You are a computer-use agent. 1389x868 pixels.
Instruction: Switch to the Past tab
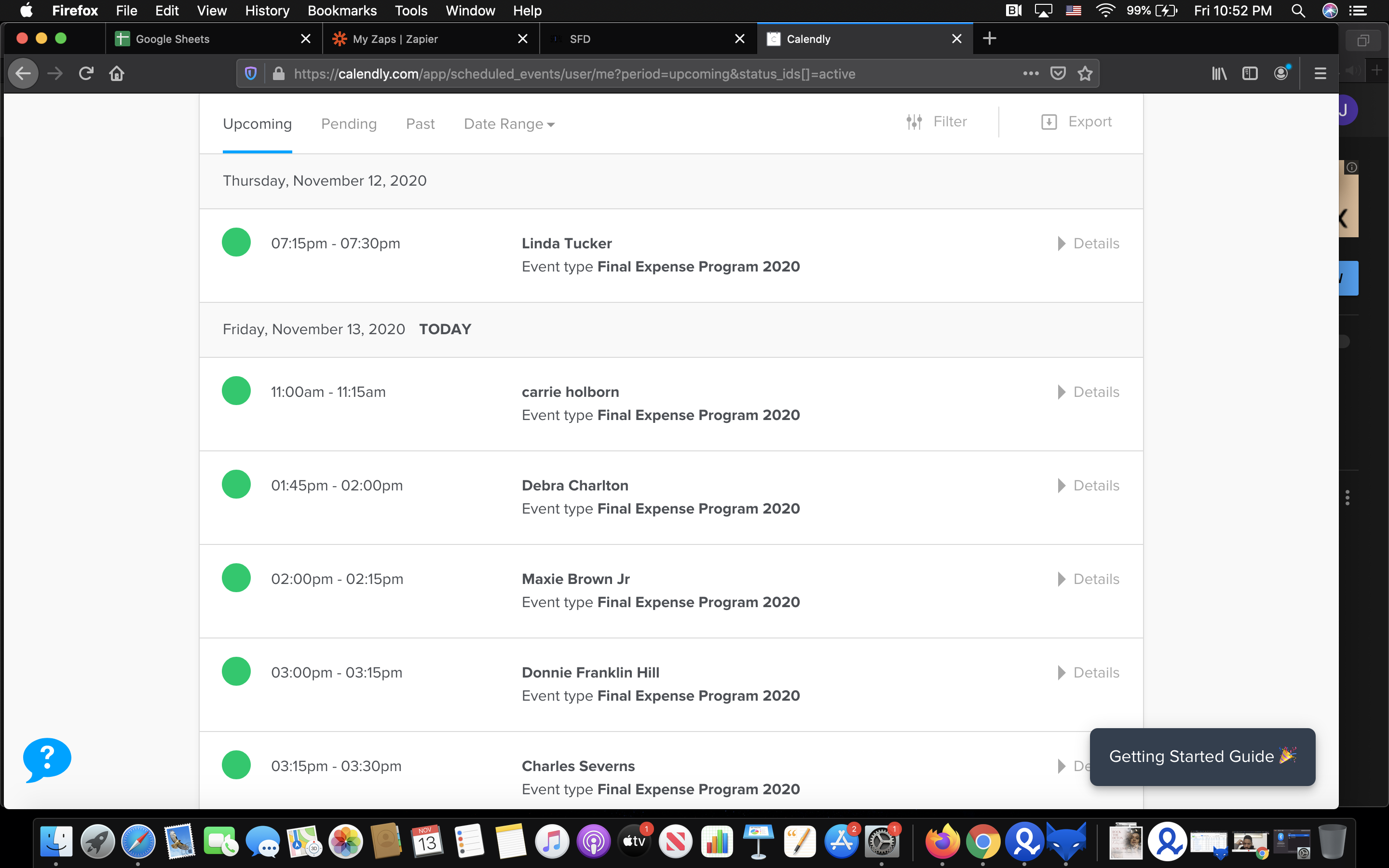click(420, 124)
